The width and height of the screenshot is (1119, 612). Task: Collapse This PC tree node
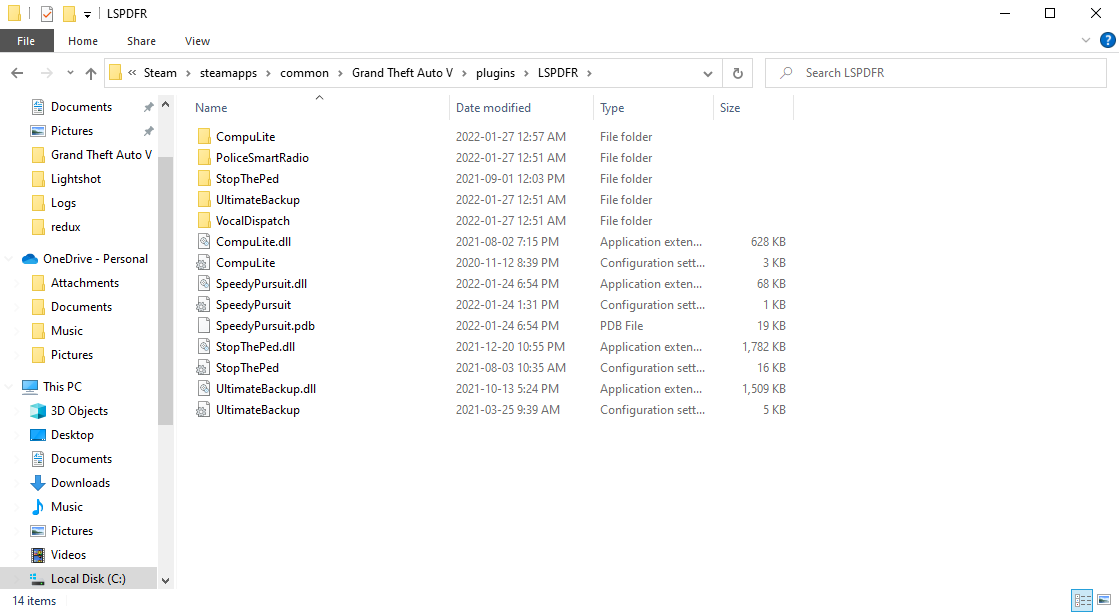[9, 387]
